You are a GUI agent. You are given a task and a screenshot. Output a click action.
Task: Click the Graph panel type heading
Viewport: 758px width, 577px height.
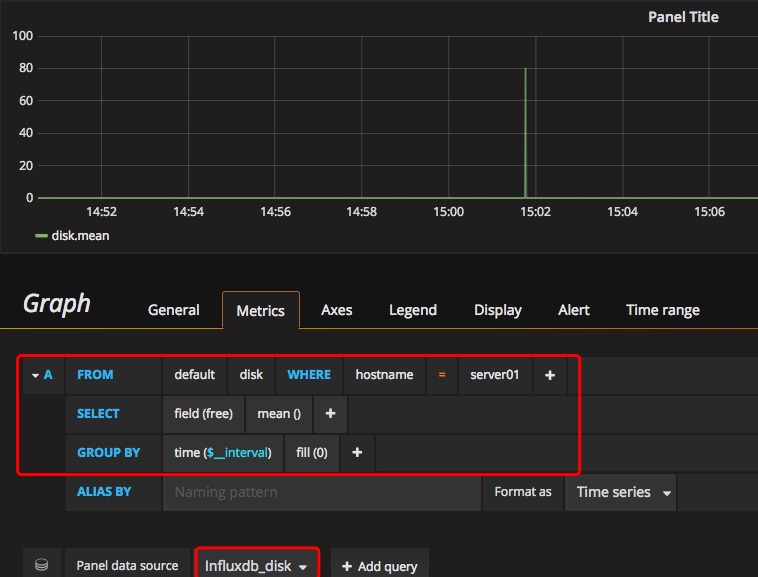coord(57,304)
